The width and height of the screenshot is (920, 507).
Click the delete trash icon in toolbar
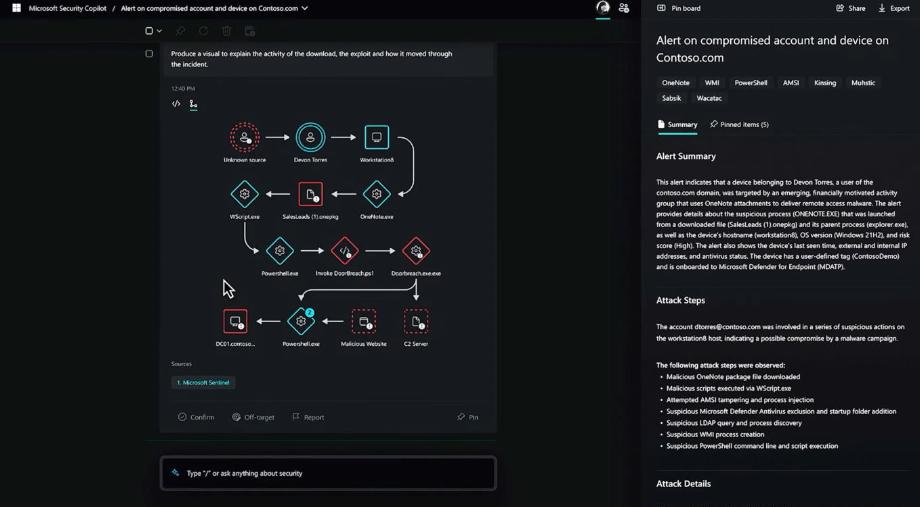tap(227, 31)
